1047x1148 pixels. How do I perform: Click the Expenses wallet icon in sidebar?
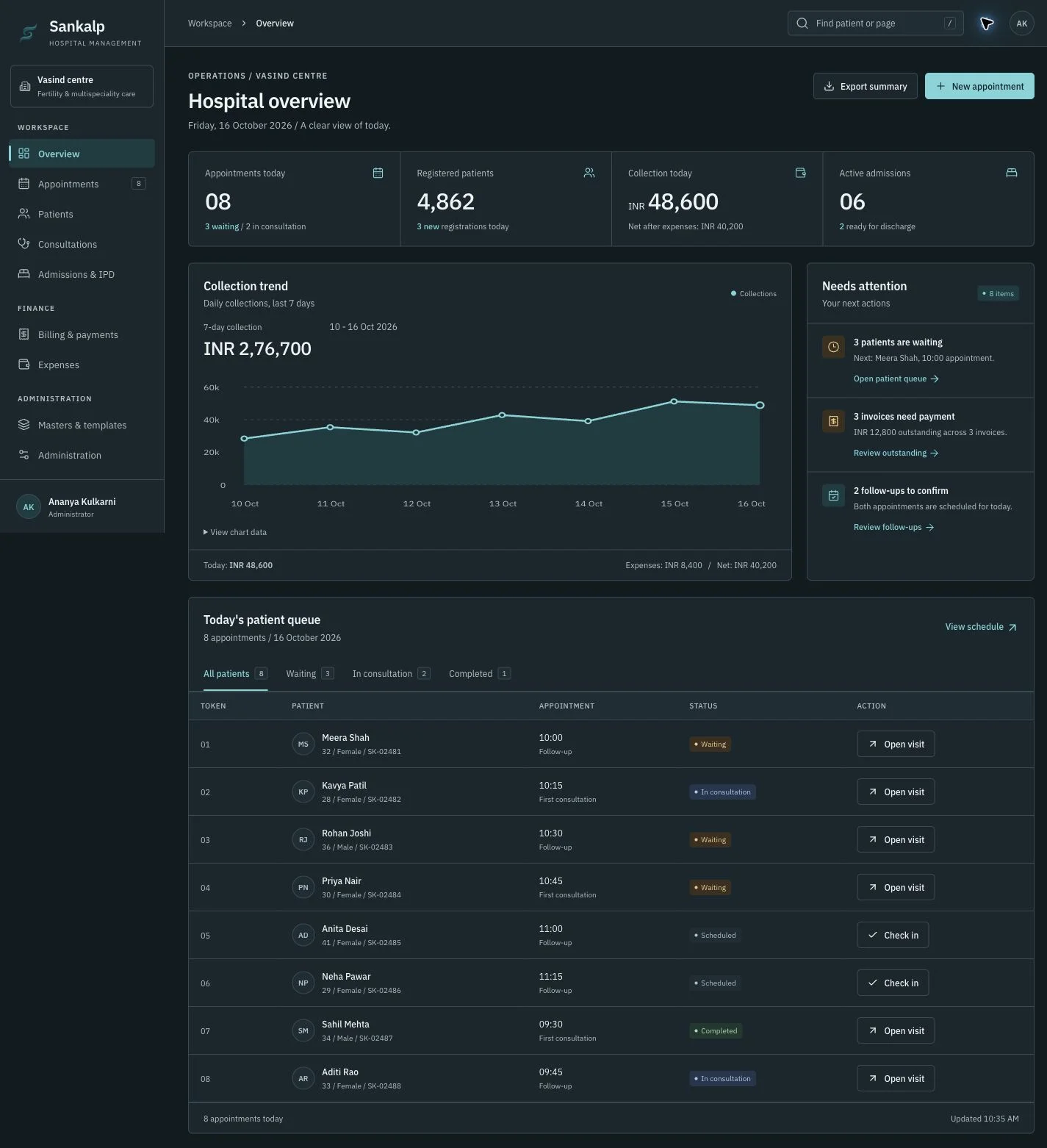point(24,365)
